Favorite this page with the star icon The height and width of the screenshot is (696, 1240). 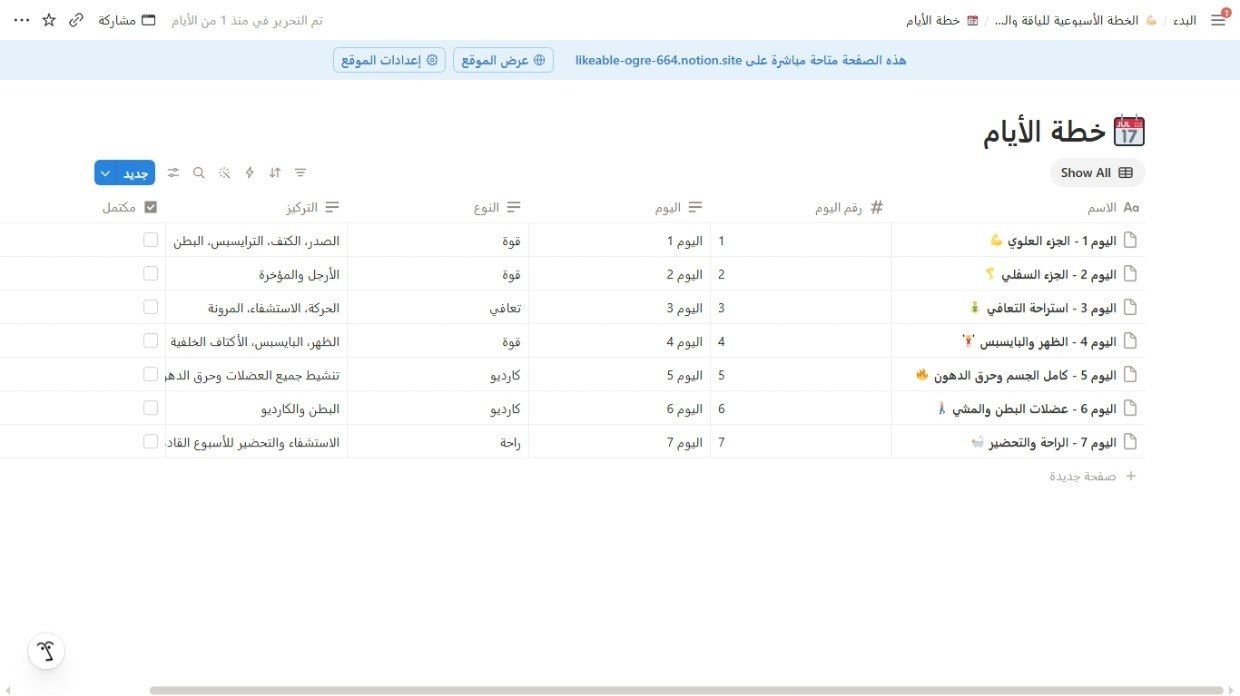(x=49, y=20)
